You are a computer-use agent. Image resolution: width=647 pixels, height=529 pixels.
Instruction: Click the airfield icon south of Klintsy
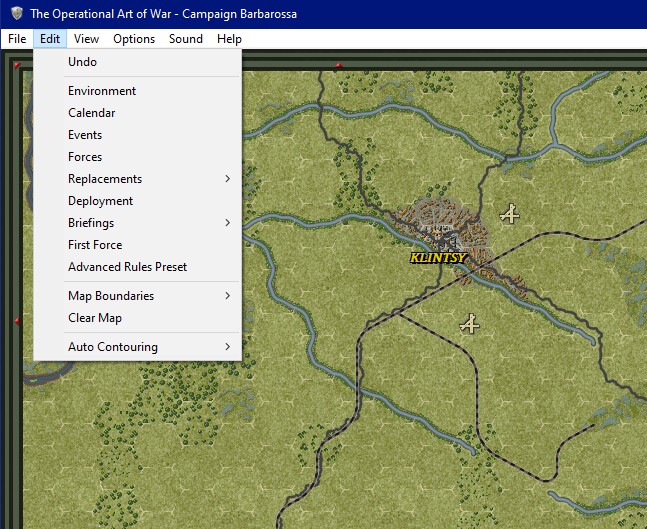(x=470, y=324)
